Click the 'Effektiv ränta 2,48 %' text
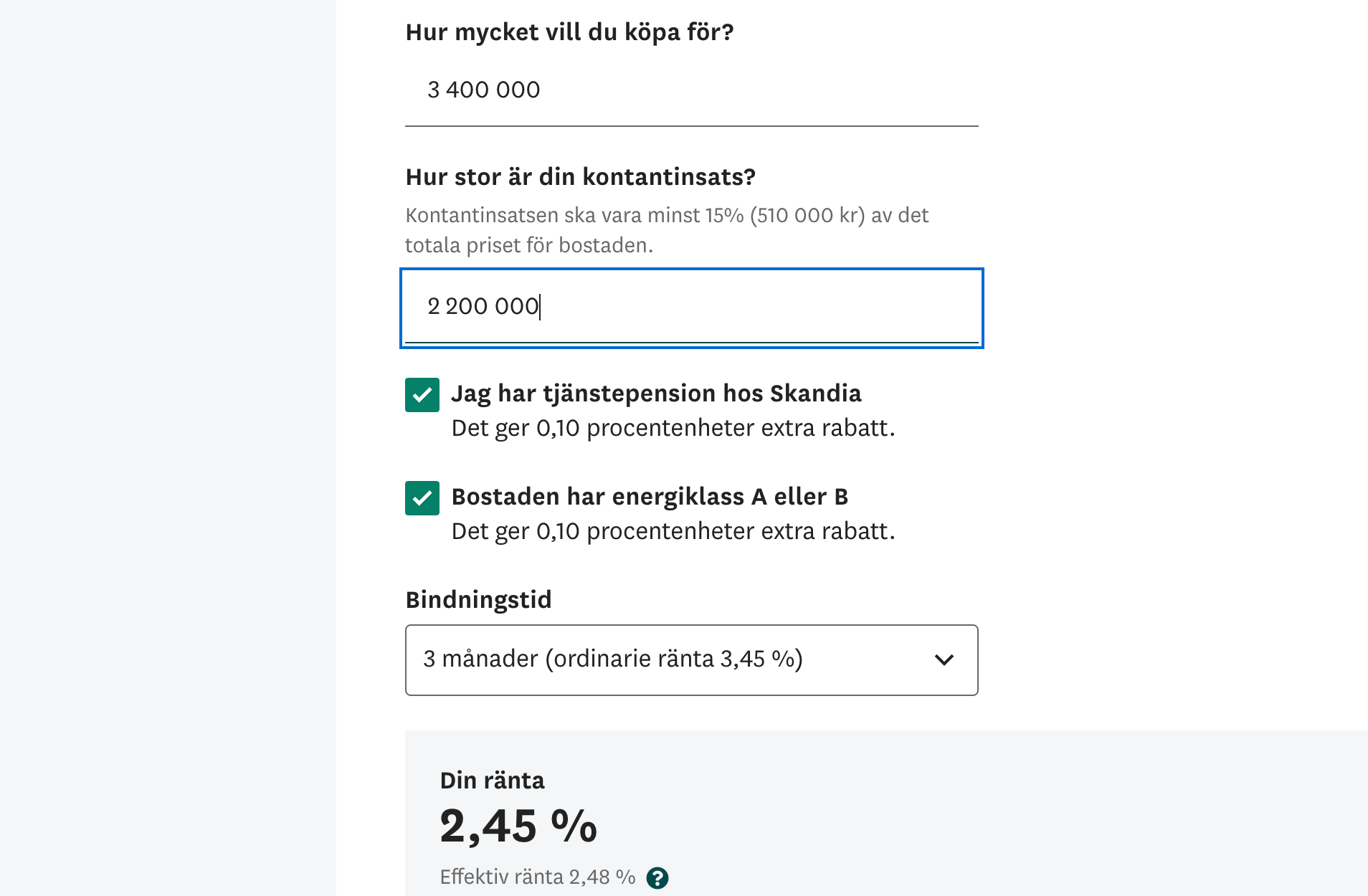Screen dimensions: 1368x896 pos(537,877)
